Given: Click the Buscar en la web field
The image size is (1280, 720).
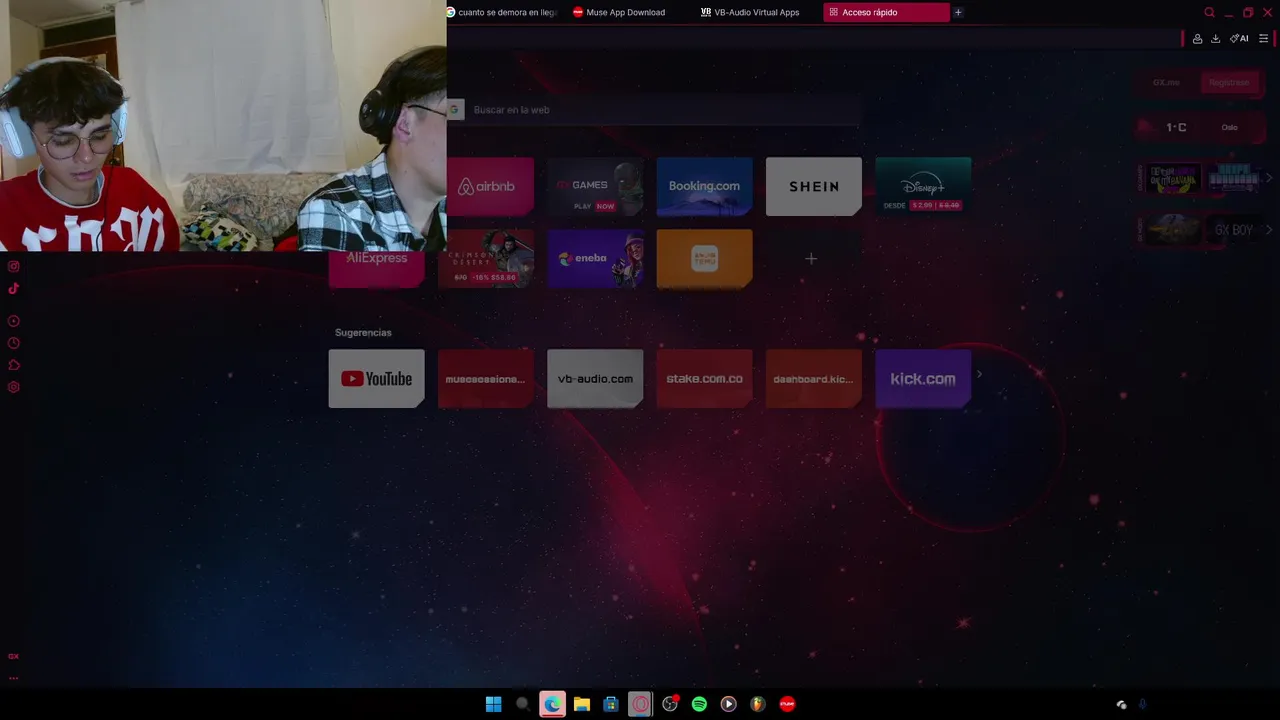Looking at the screenshot, I should (655, 110).
